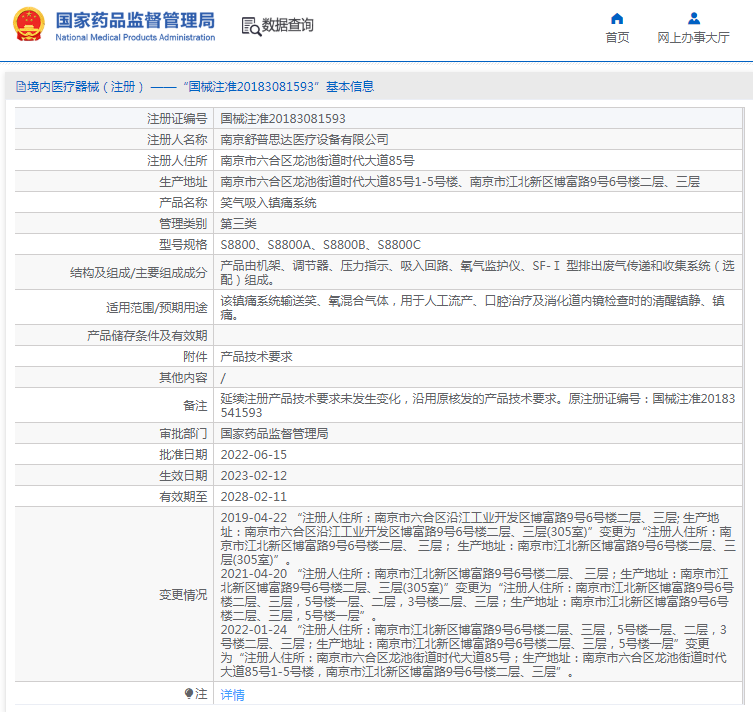Image resolution: width=753 pixels, height=712 pixels.
Task: Click the registration number value 国械注准20183081593
Action: coord(283,118)
